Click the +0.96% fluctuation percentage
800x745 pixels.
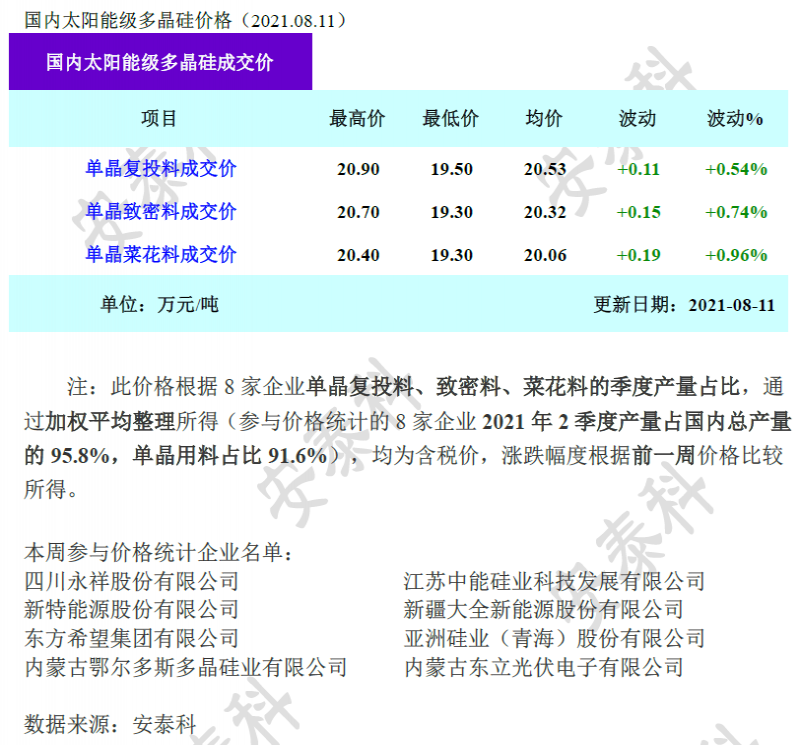click(x=735, y=255)
